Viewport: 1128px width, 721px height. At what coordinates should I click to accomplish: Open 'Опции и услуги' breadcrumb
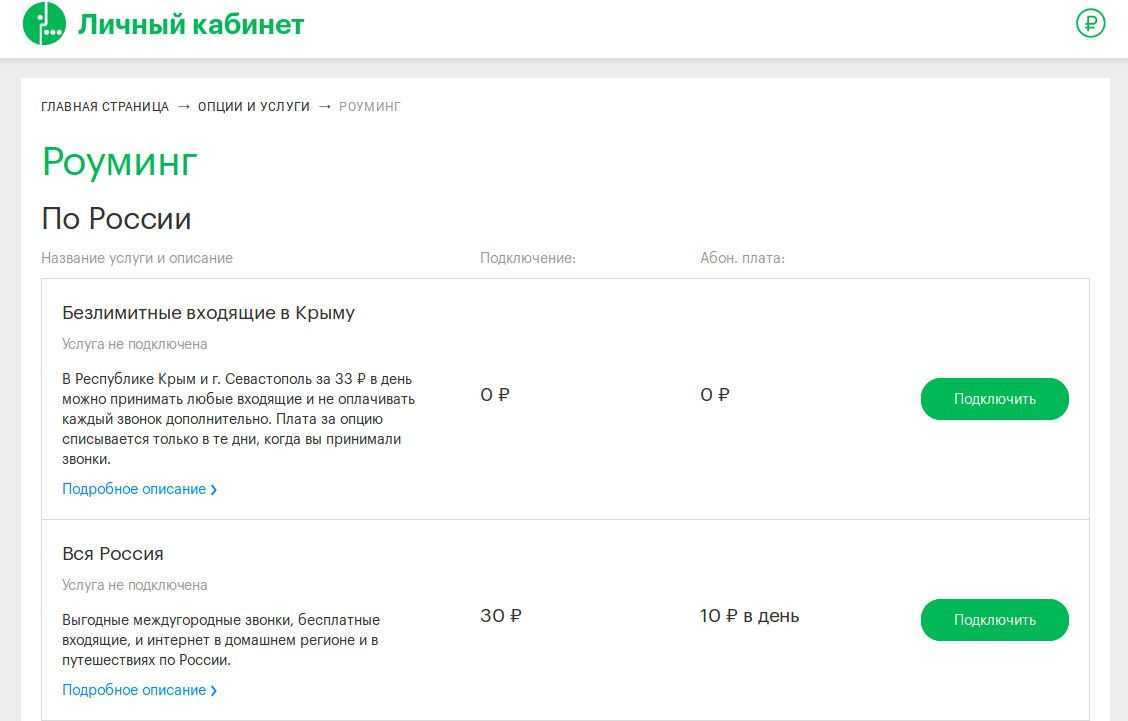(x=253, y=106)
